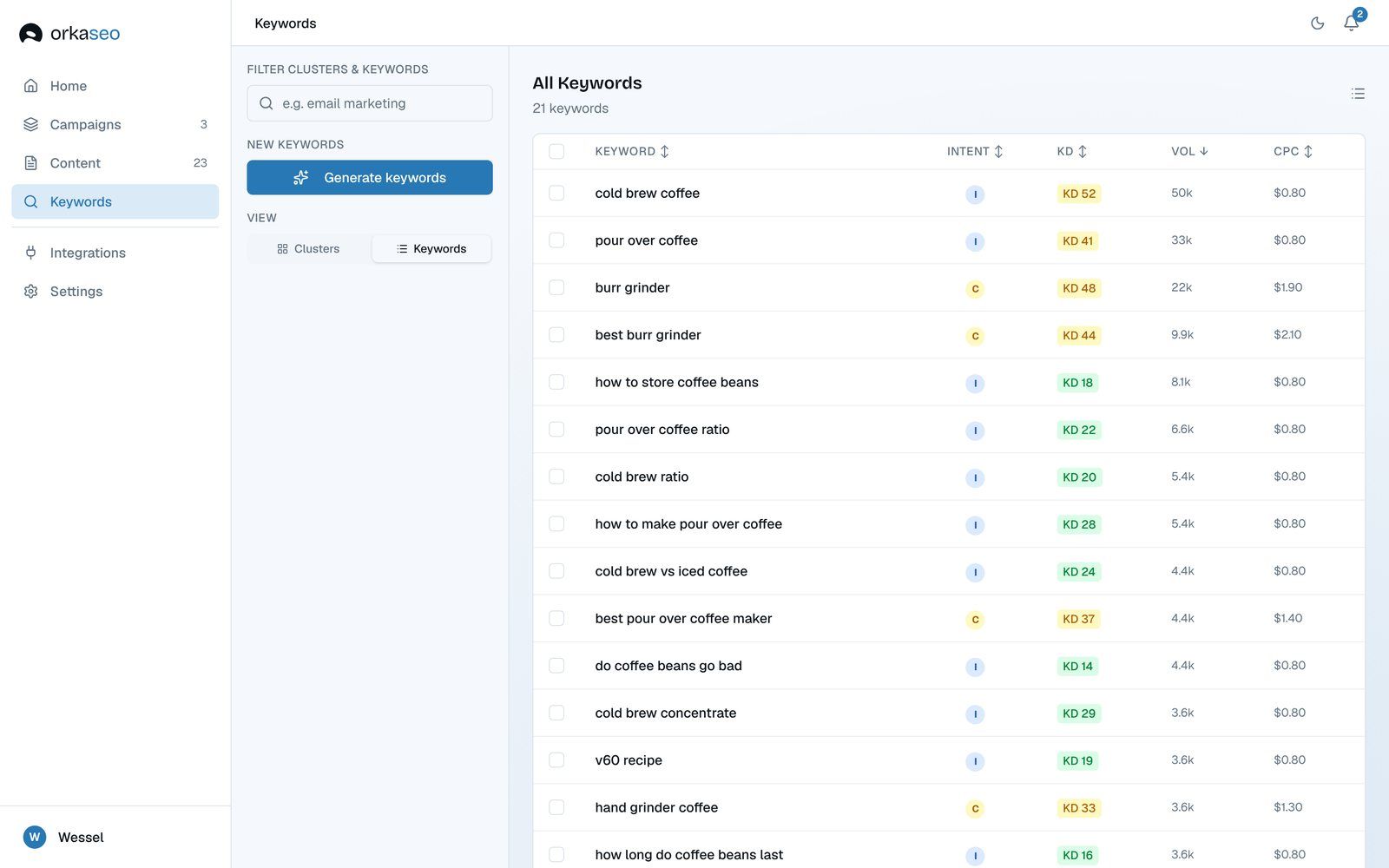The height and width of the screenshot is (868, 1389).
Task: Check the best burr grinder row
Action: pyautogui.click(x=556, y=335)
